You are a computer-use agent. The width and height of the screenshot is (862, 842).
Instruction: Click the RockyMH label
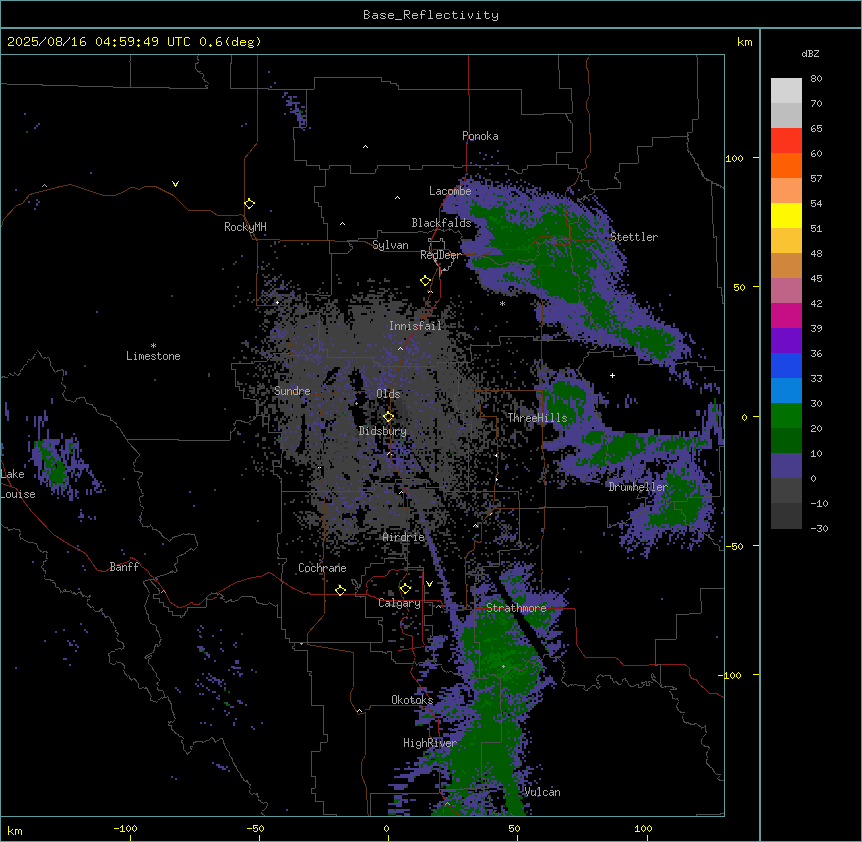pos(245,227)
